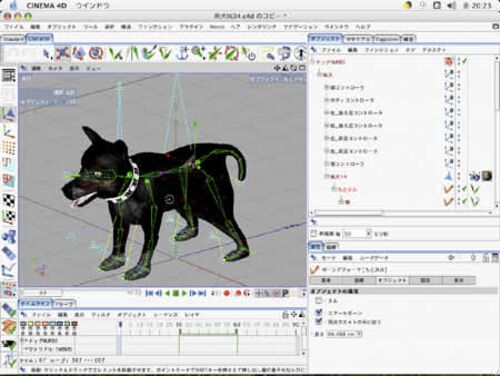The image size is (500, 376).
Task: Collapse the root object in the Object Manager tree
Action: tap(313, 62)
